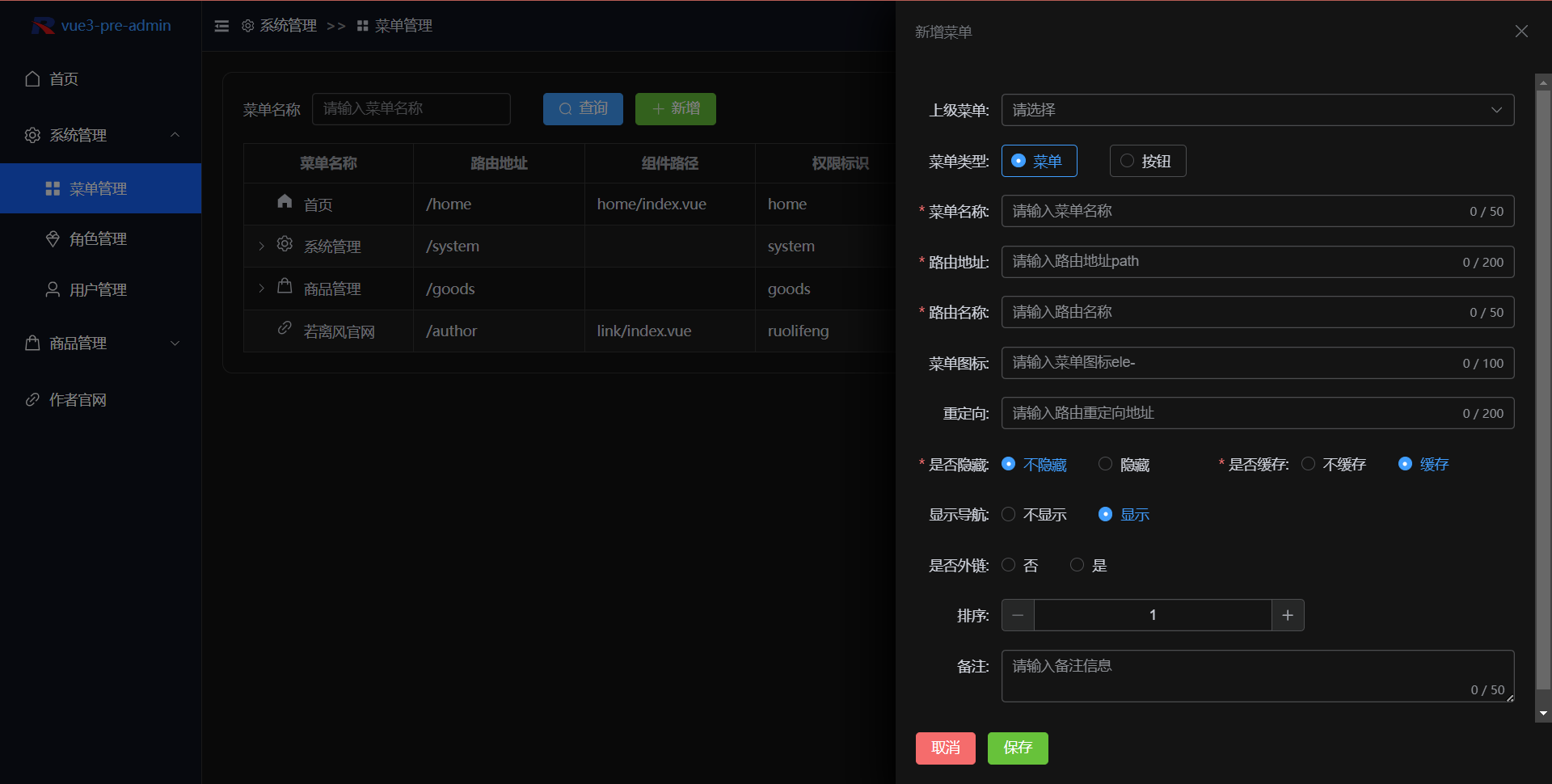Click the vue3-pre-admin logo icon
This screenshot has height=784, width=1552.
[x=43, y=26]
